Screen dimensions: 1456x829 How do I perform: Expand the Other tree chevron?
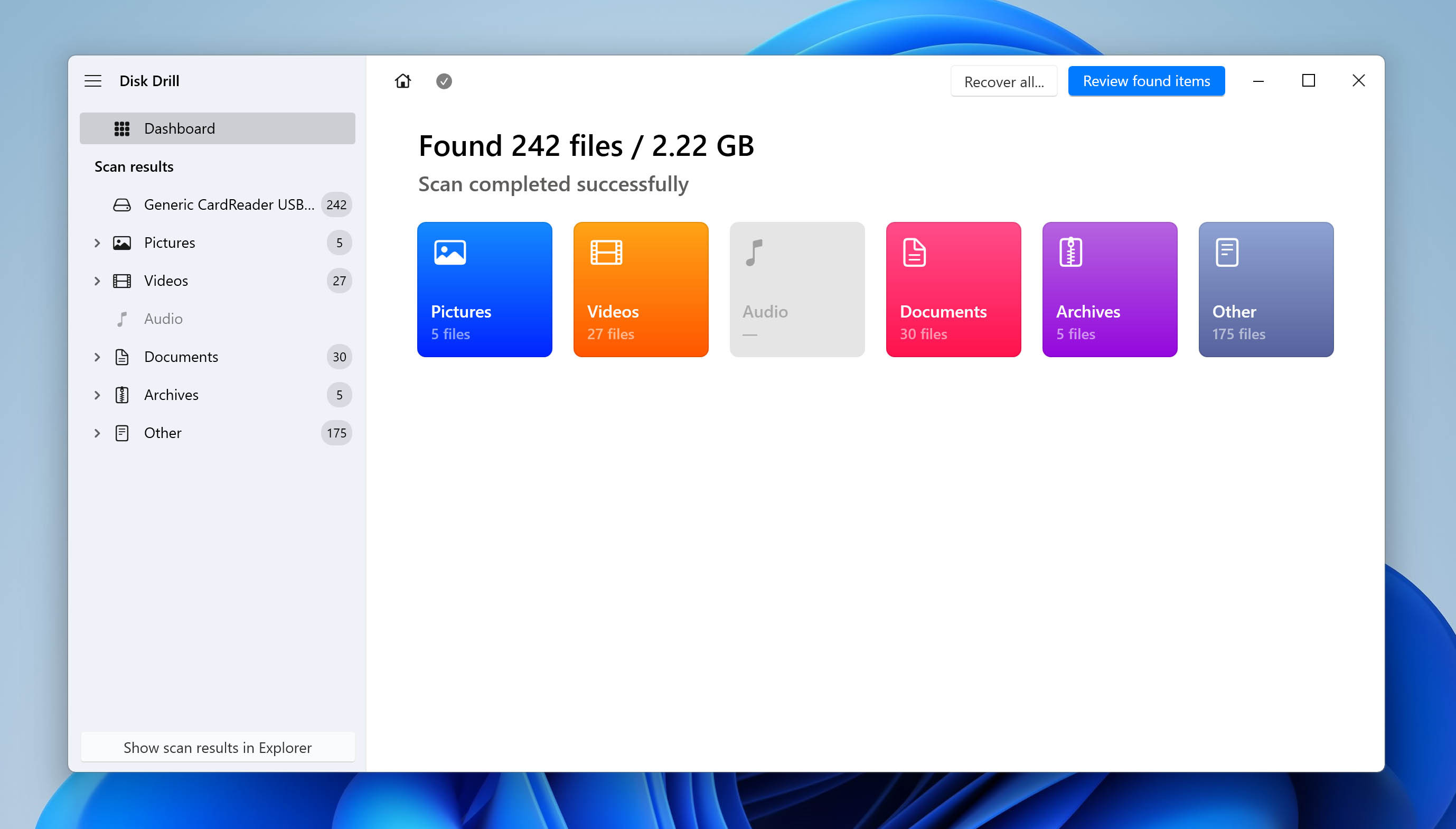[x=97, y=433]
